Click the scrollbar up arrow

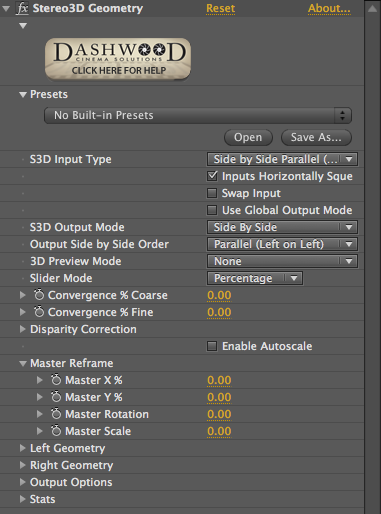coord(372,9)
